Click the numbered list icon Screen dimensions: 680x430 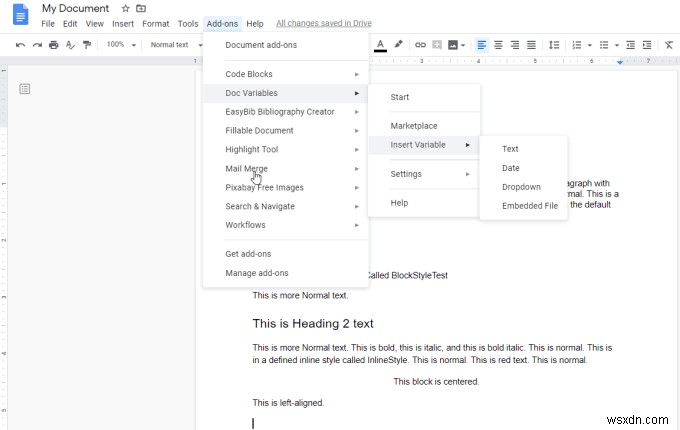(x=576, y=45)
